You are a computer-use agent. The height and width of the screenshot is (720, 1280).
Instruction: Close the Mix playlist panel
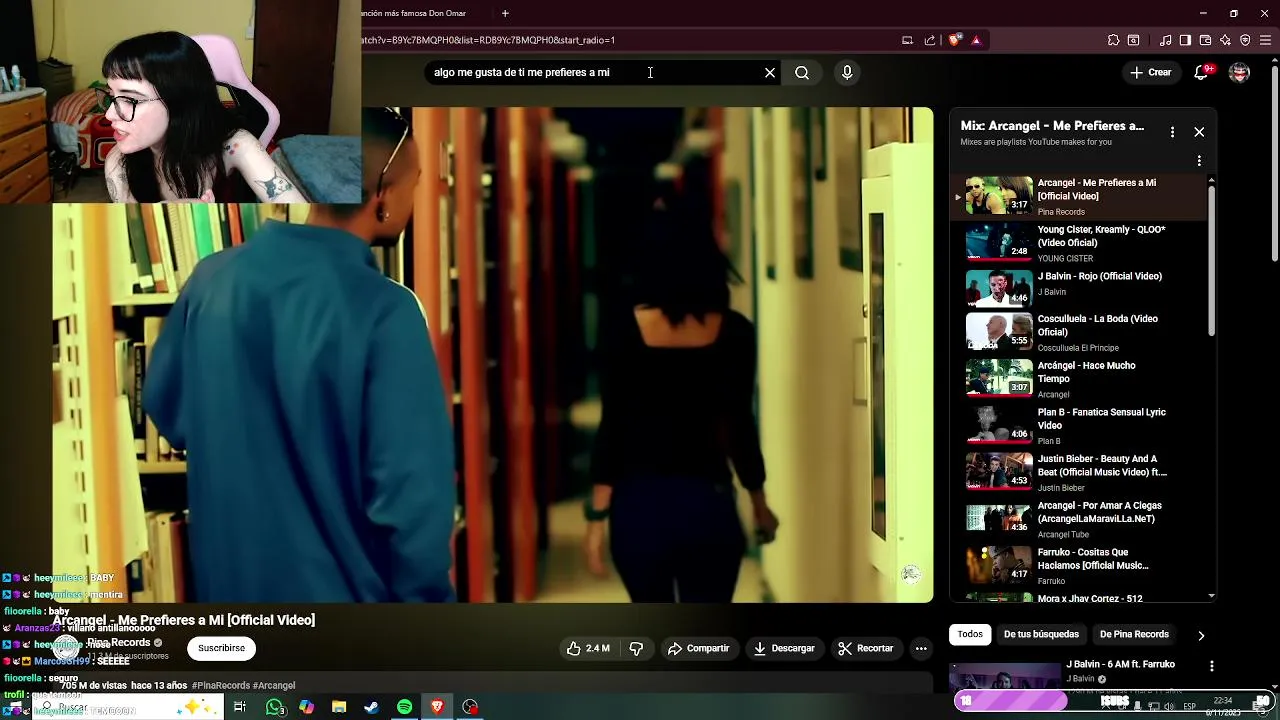[x=1199, y=132]
